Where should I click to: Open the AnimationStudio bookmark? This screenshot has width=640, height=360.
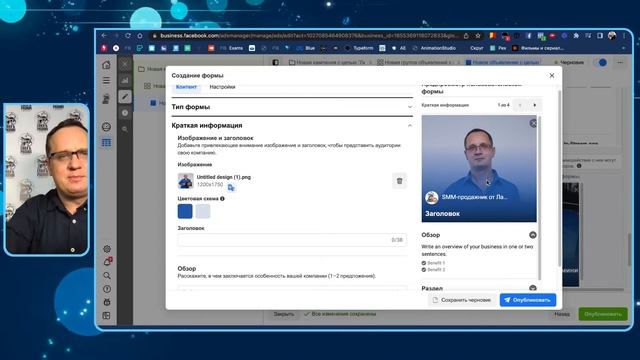point(434,48)
